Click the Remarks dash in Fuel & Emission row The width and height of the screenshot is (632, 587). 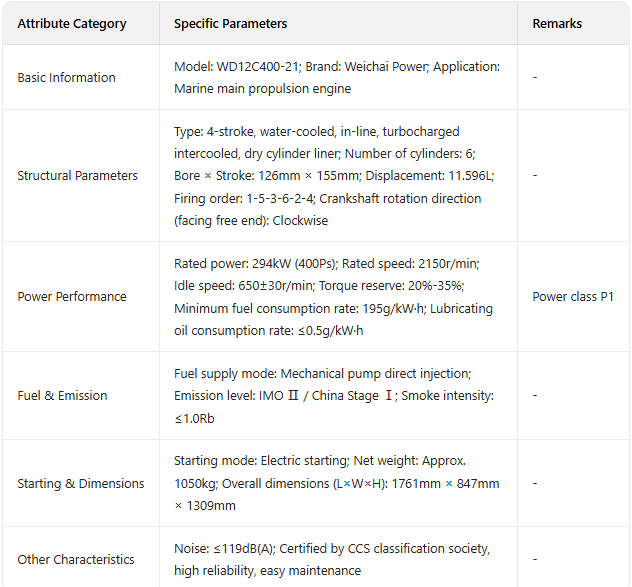pyautogui.click(x=535, y=395)
